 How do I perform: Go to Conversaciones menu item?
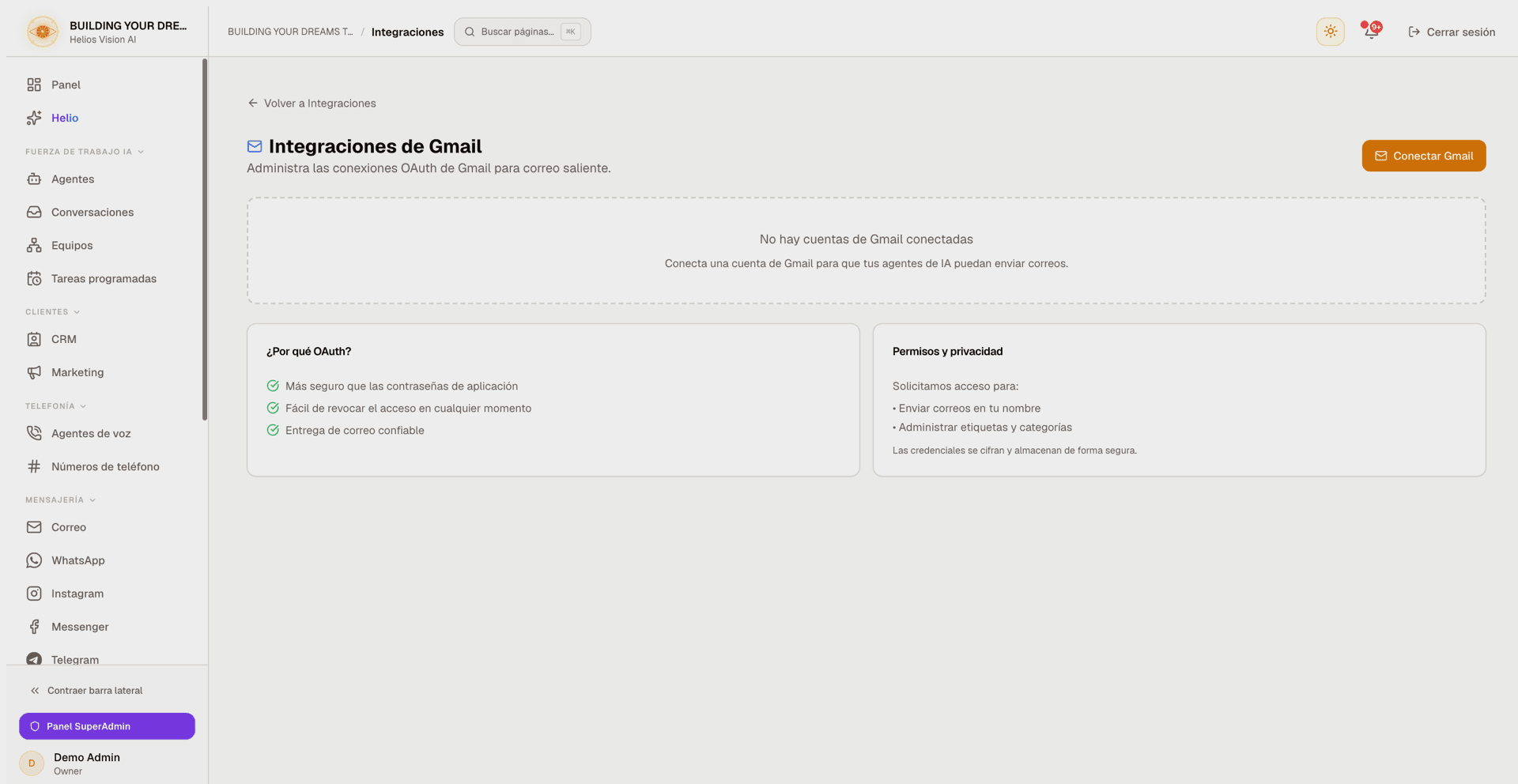[107, 213]
